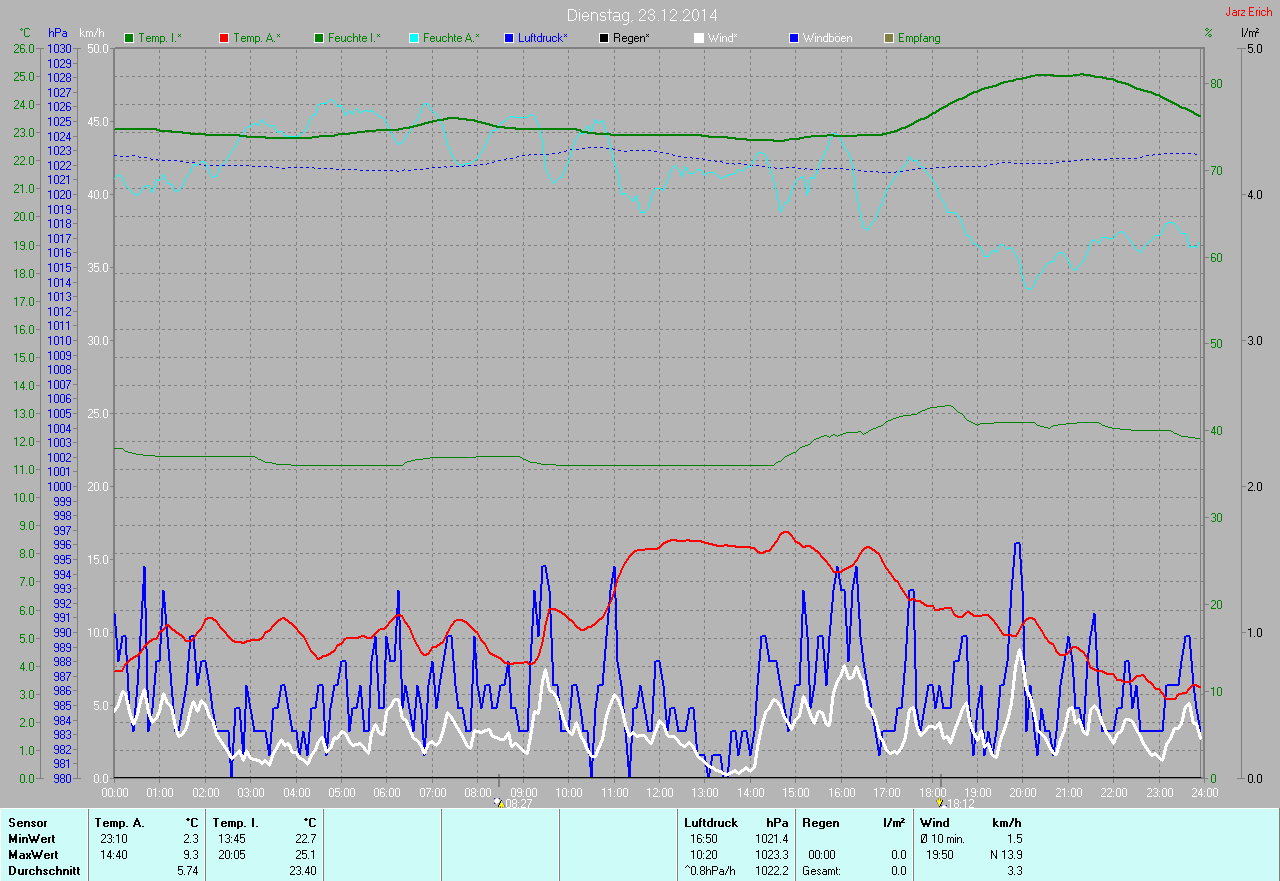Select the Luftdruck column header in table
1280x881 pixels.
(713, 823)
